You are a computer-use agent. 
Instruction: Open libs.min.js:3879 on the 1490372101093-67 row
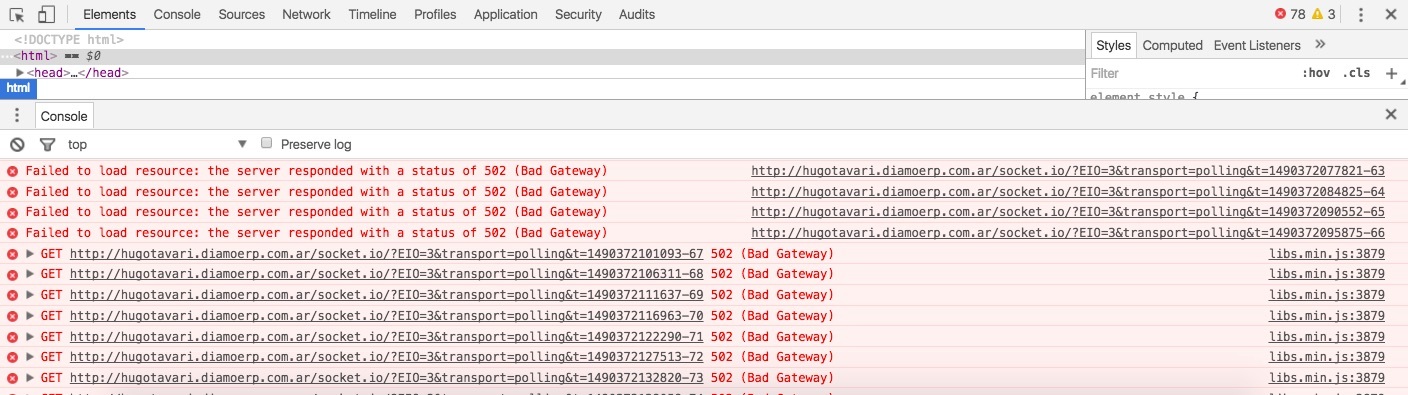1327,254
